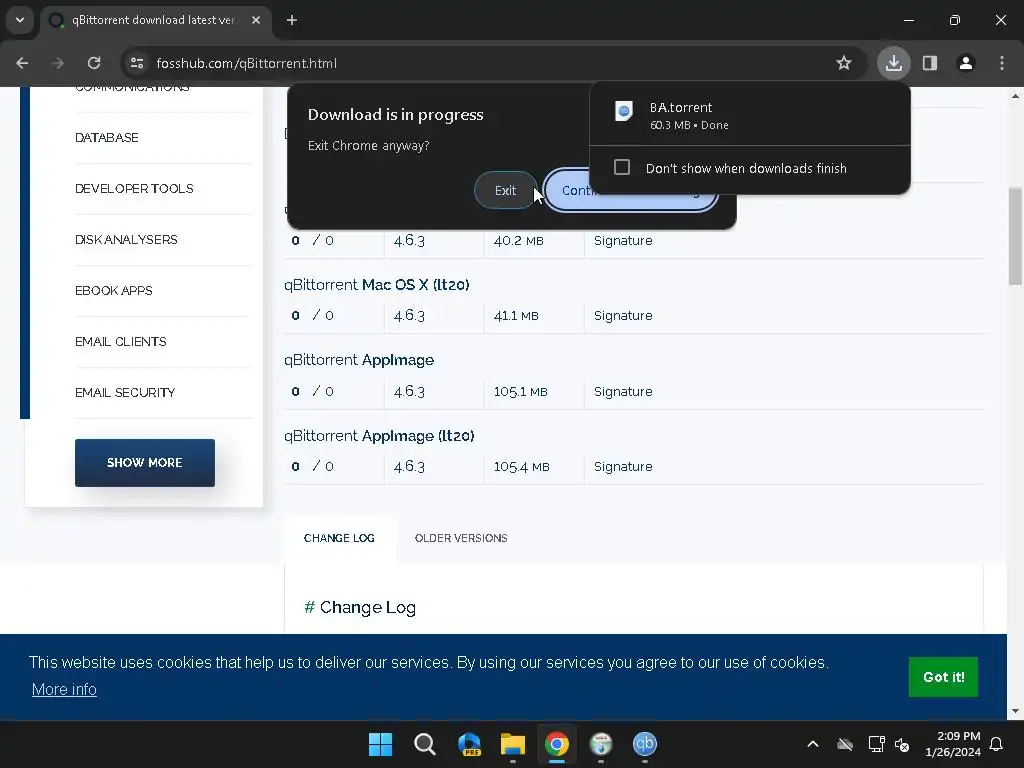Select the Chrome taskbar icon
1024x768 pixels.
point(557,744)
